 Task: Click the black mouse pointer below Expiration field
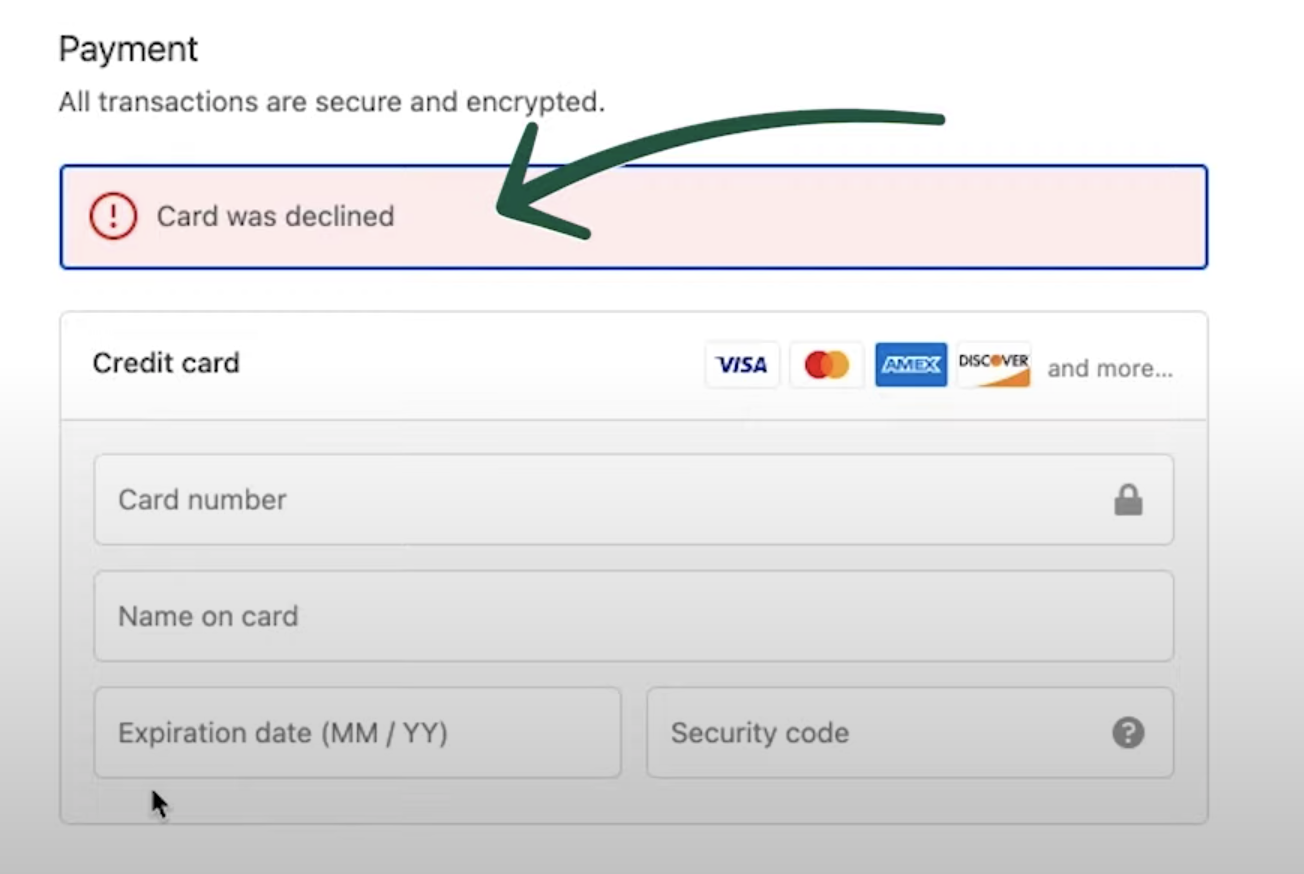point(159,804)
